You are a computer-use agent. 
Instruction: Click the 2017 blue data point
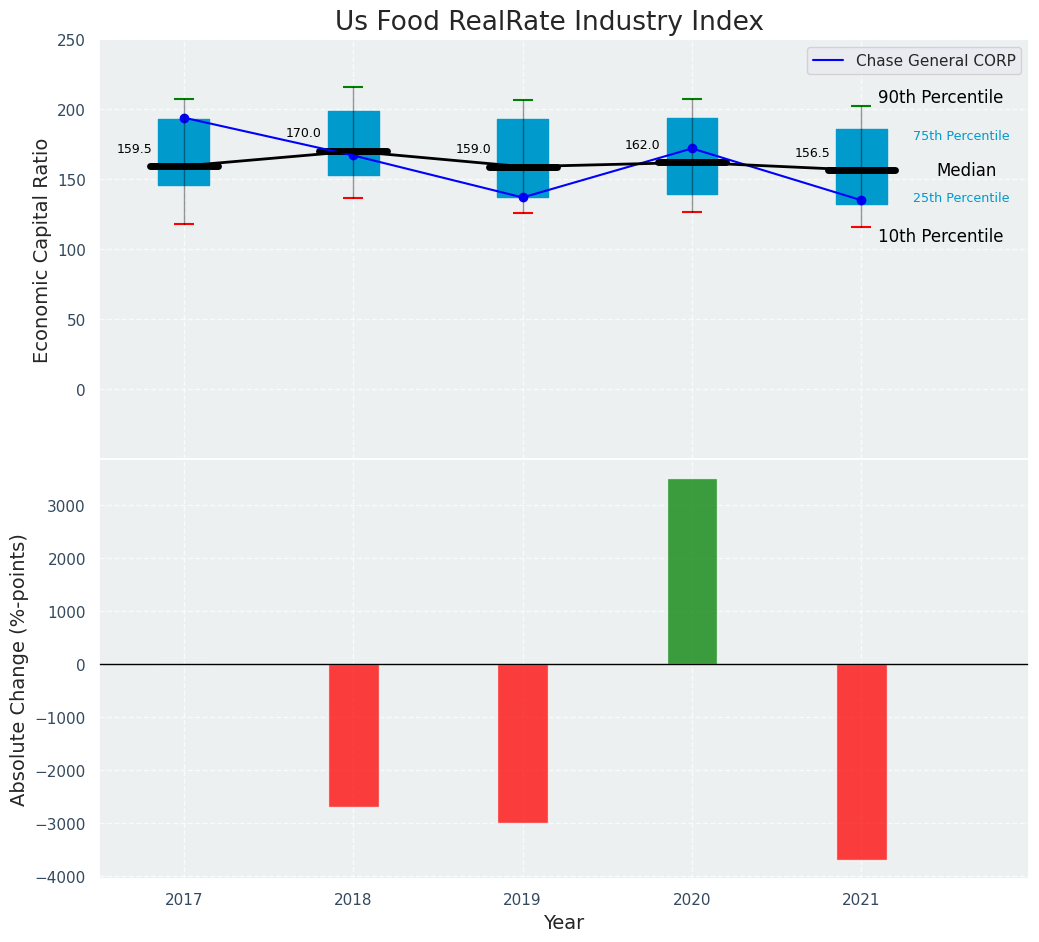coord(184,118)
